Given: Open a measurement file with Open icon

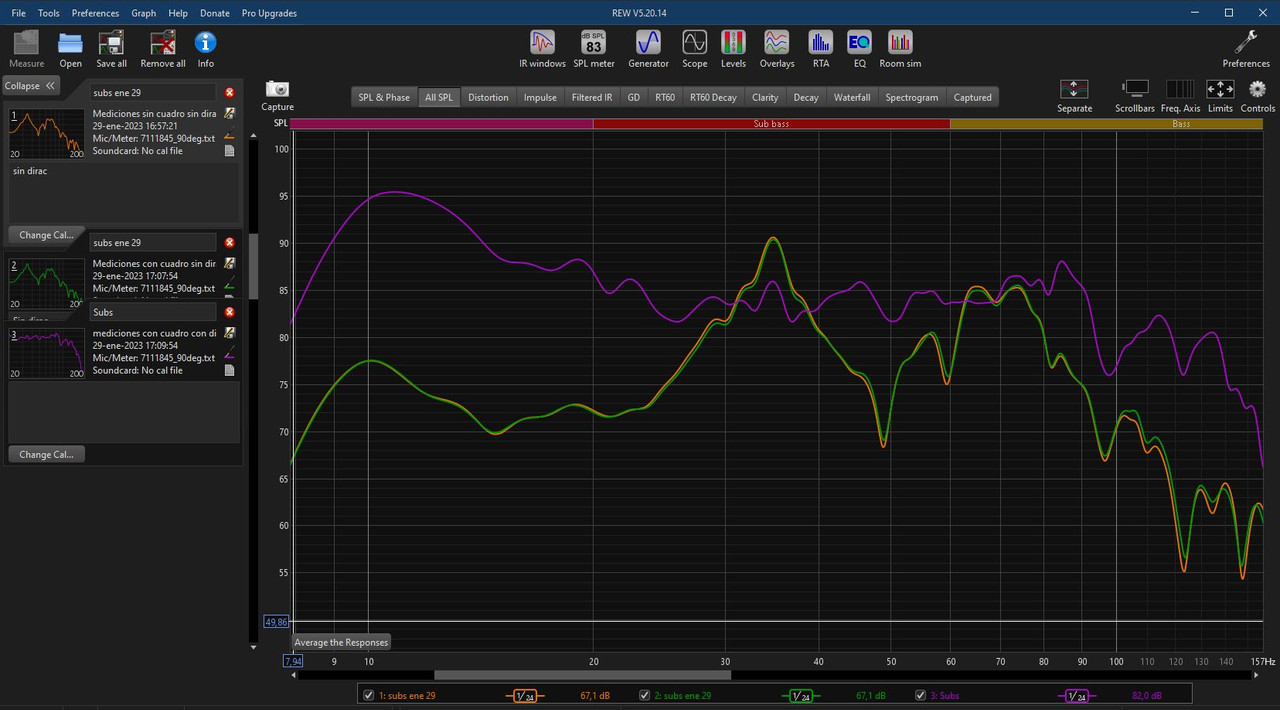Looking at the screenshot, I should [70, 49].
